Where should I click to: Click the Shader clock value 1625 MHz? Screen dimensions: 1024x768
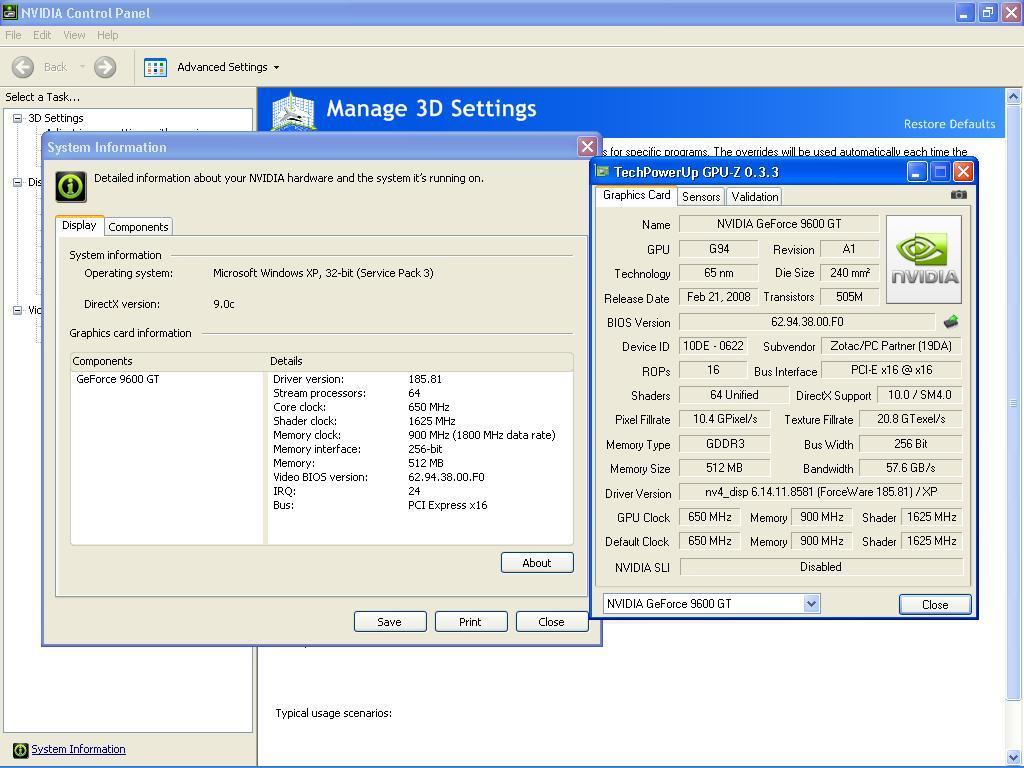(432, 421)
